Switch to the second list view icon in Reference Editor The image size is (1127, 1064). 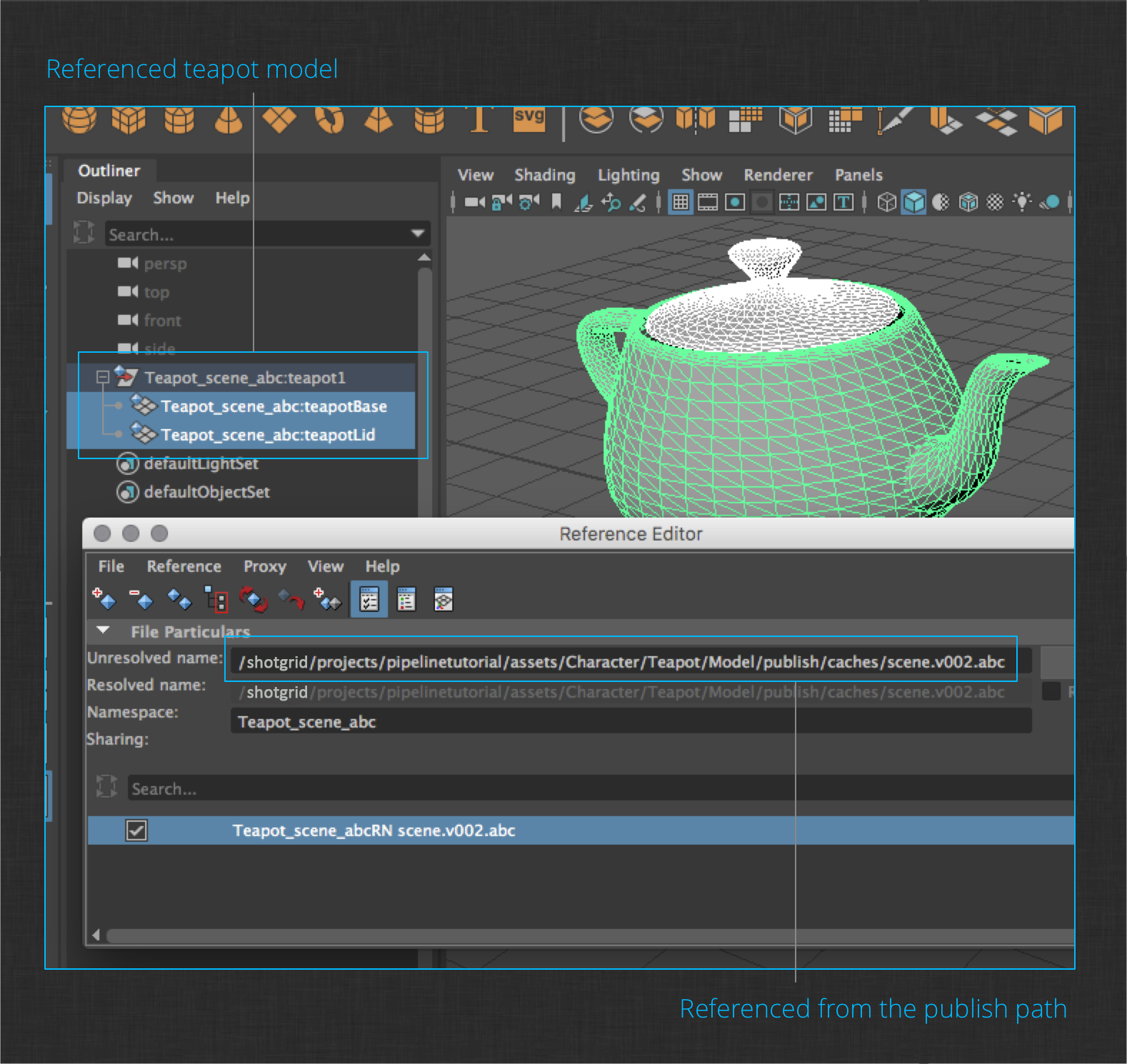click(406, 600)
